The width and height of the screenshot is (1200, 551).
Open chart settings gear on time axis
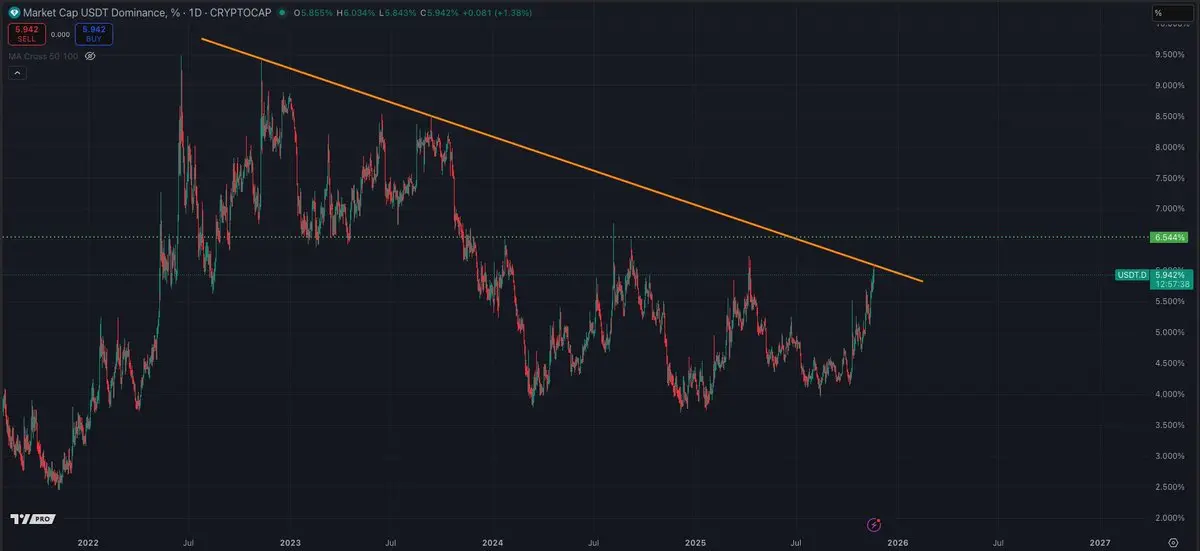click(1171, 543)
